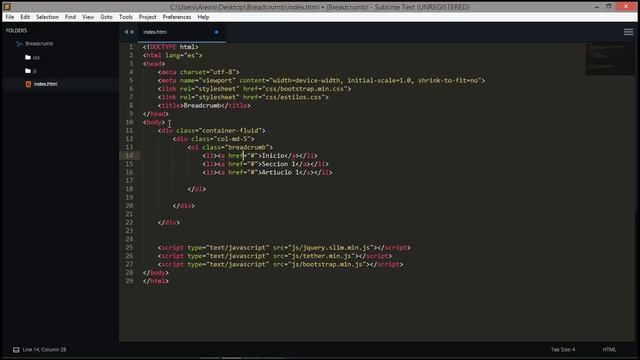640x360 pixels.
Task: Click the minimap preview
Action: pyautogui.click(x=610, y=59)
